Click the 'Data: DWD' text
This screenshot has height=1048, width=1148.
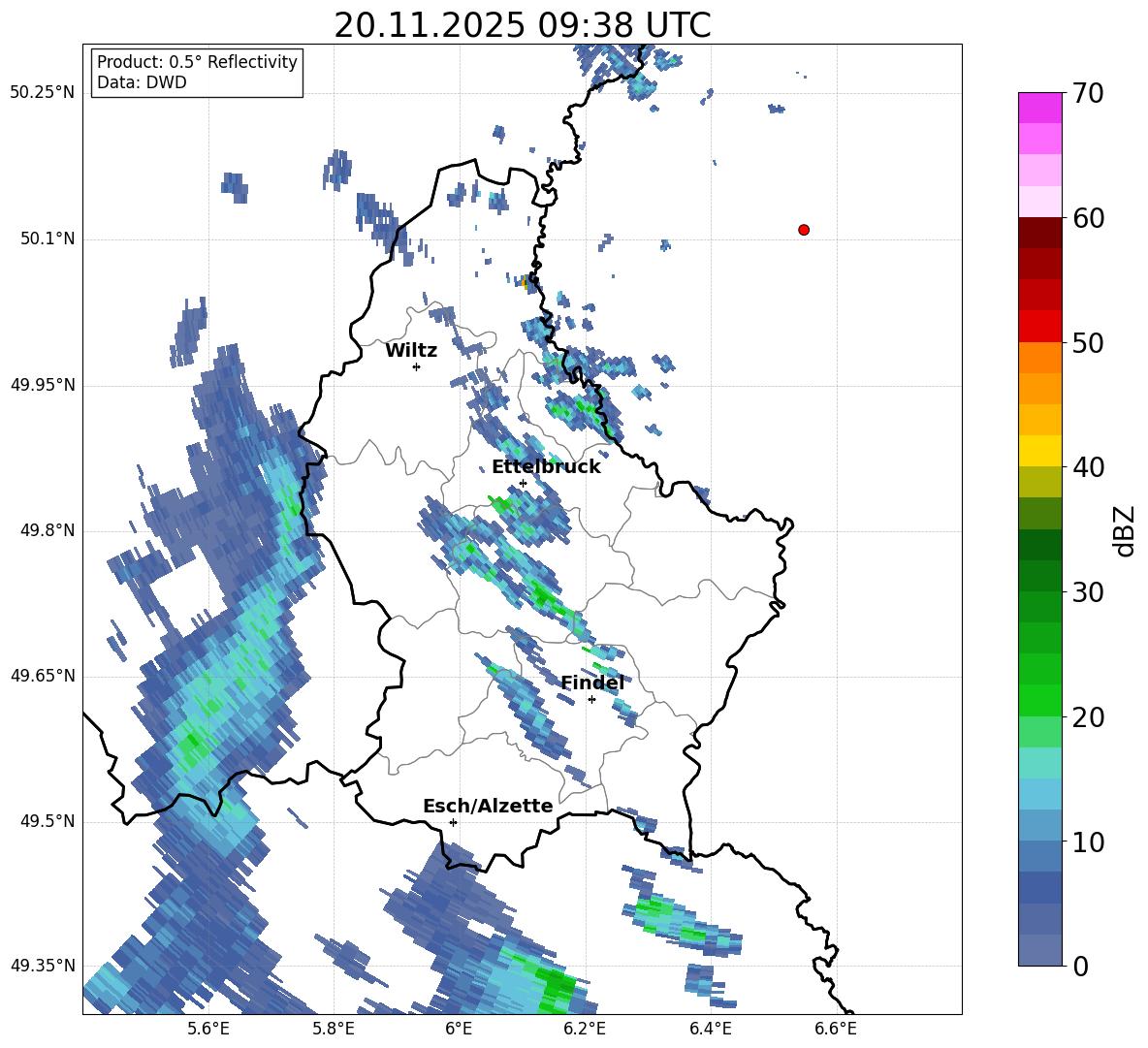pyautogui.click(x=142, y=82)
